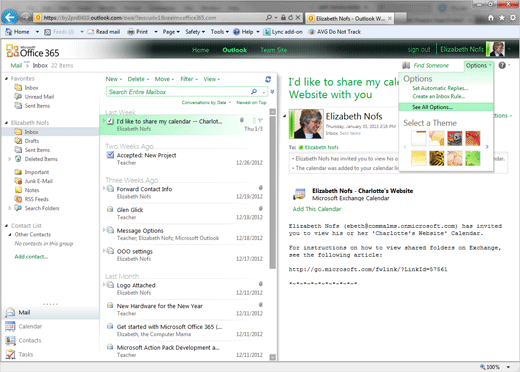Open the browser Tools gear icon
The height and width of the screenshot is (372, 520).
coord(513,18)
